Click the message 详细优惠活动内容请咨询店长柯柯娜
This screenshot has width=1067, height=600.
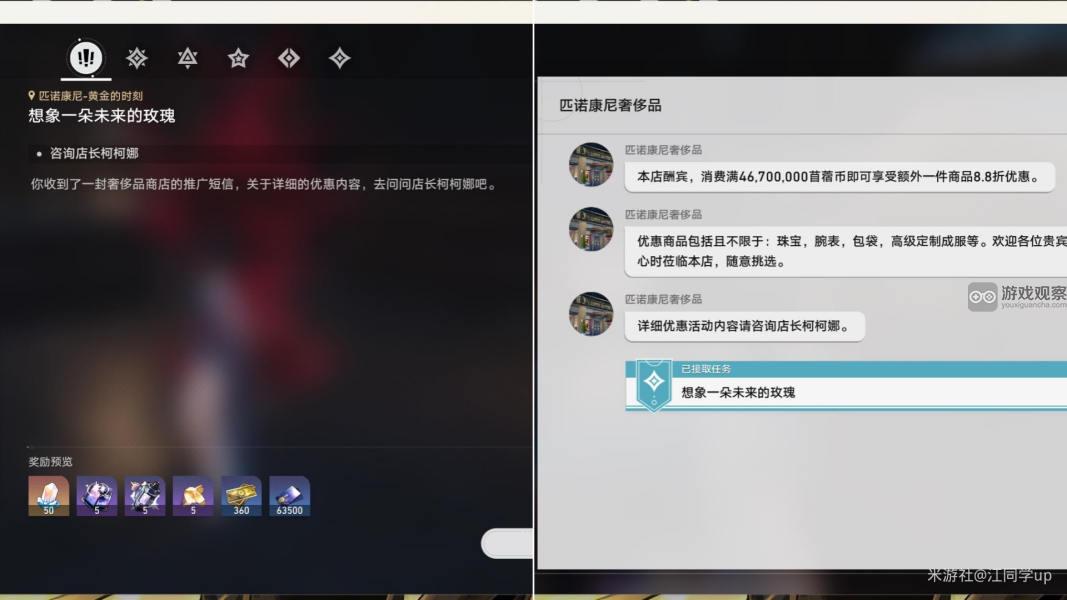click(744, 327)
